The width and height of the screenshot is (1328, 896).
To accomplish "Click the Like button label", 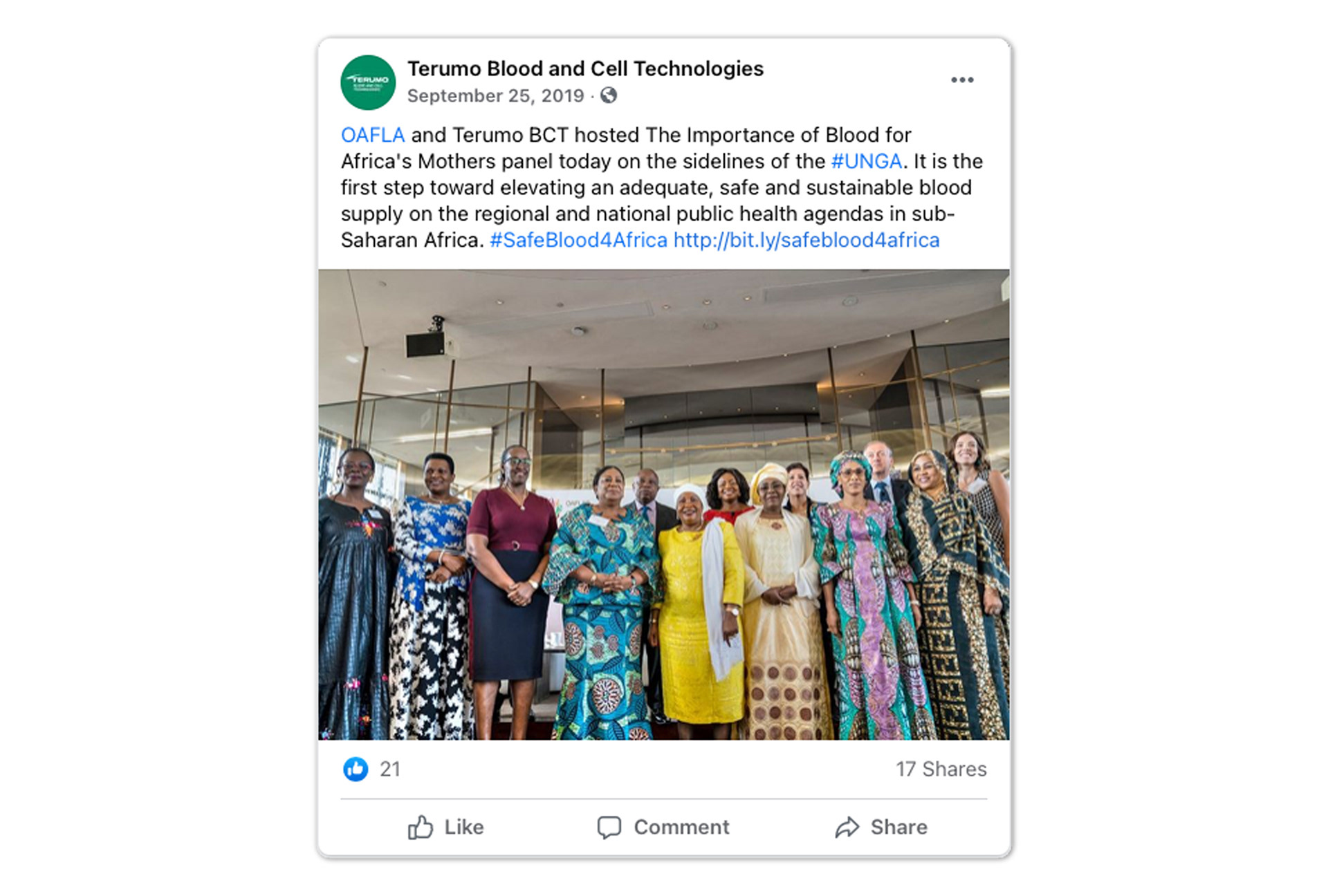I will (464, 827).
